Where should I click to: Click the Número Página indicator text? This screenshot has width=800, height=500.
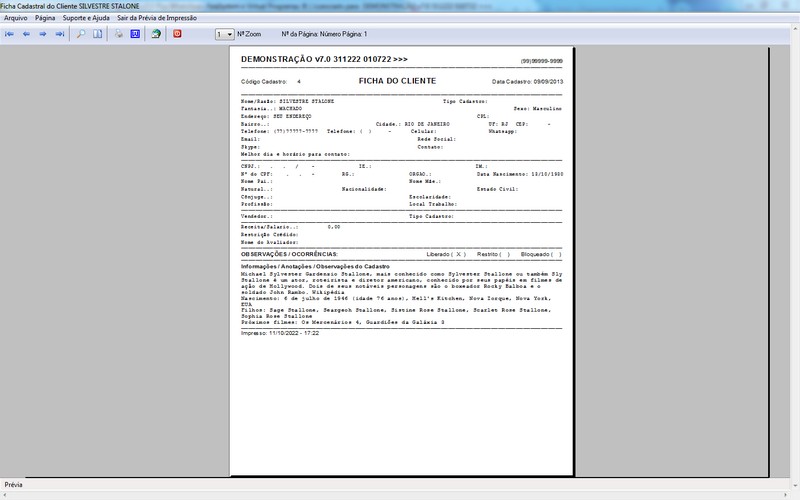click(324, 34)
